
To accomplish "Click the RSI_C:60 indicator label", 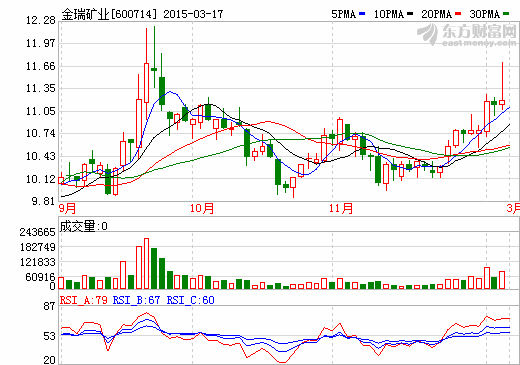I will [190, 300].
